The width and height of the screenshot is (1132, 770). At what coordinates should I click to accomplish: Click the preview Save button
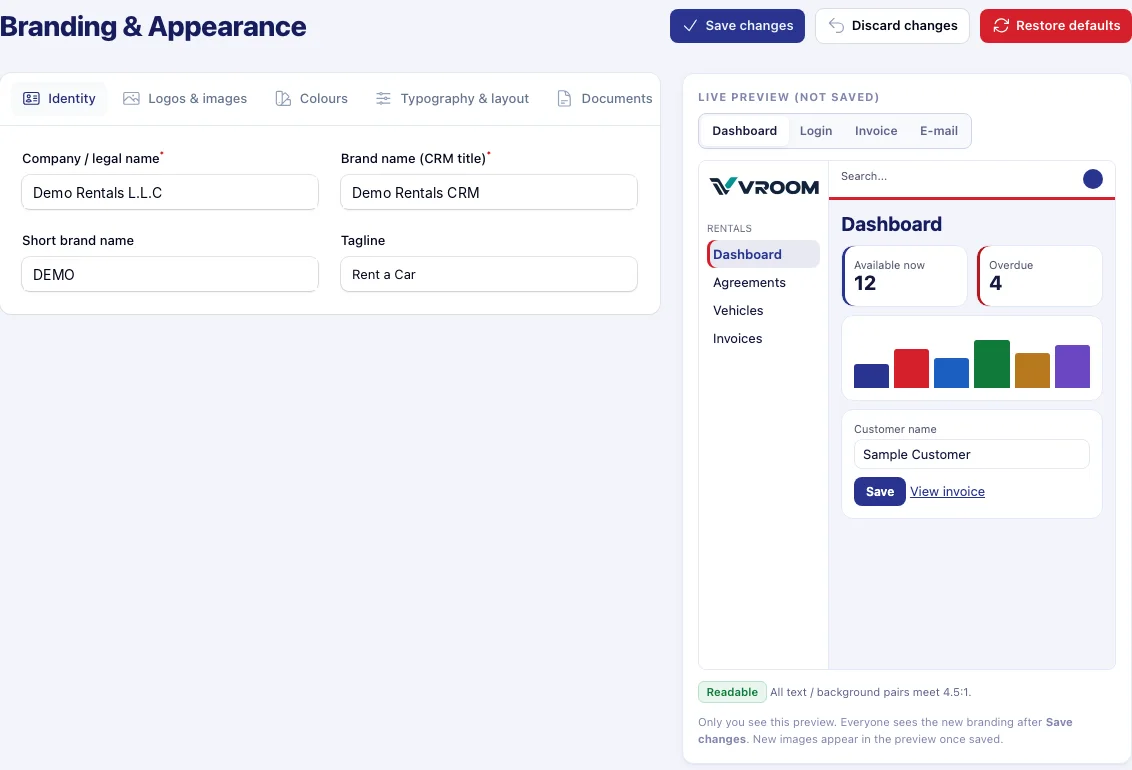point(879,491)
